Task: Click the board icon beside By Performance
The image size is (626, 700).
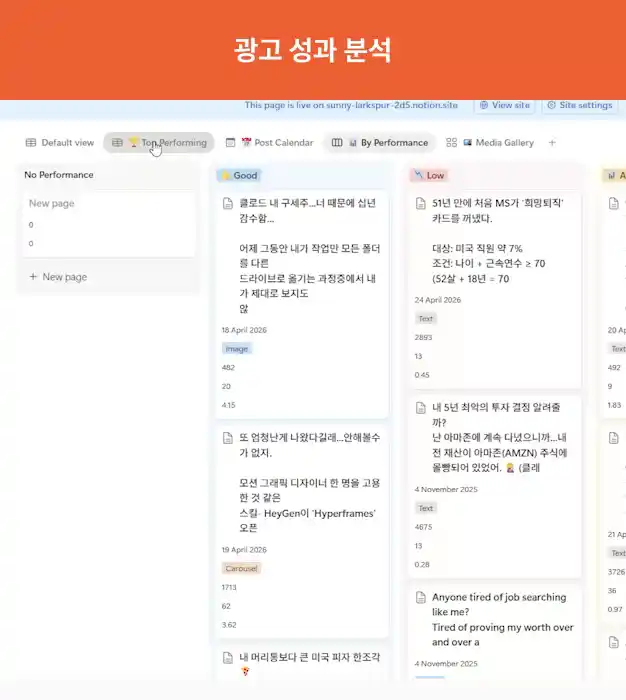Action: [x=337, y=143]
